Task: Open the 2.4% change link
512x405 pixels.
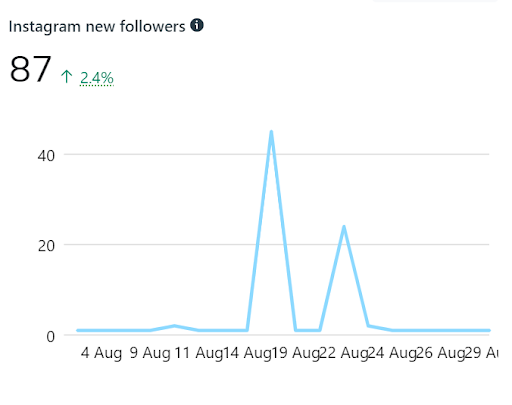Action: [97, 78]
